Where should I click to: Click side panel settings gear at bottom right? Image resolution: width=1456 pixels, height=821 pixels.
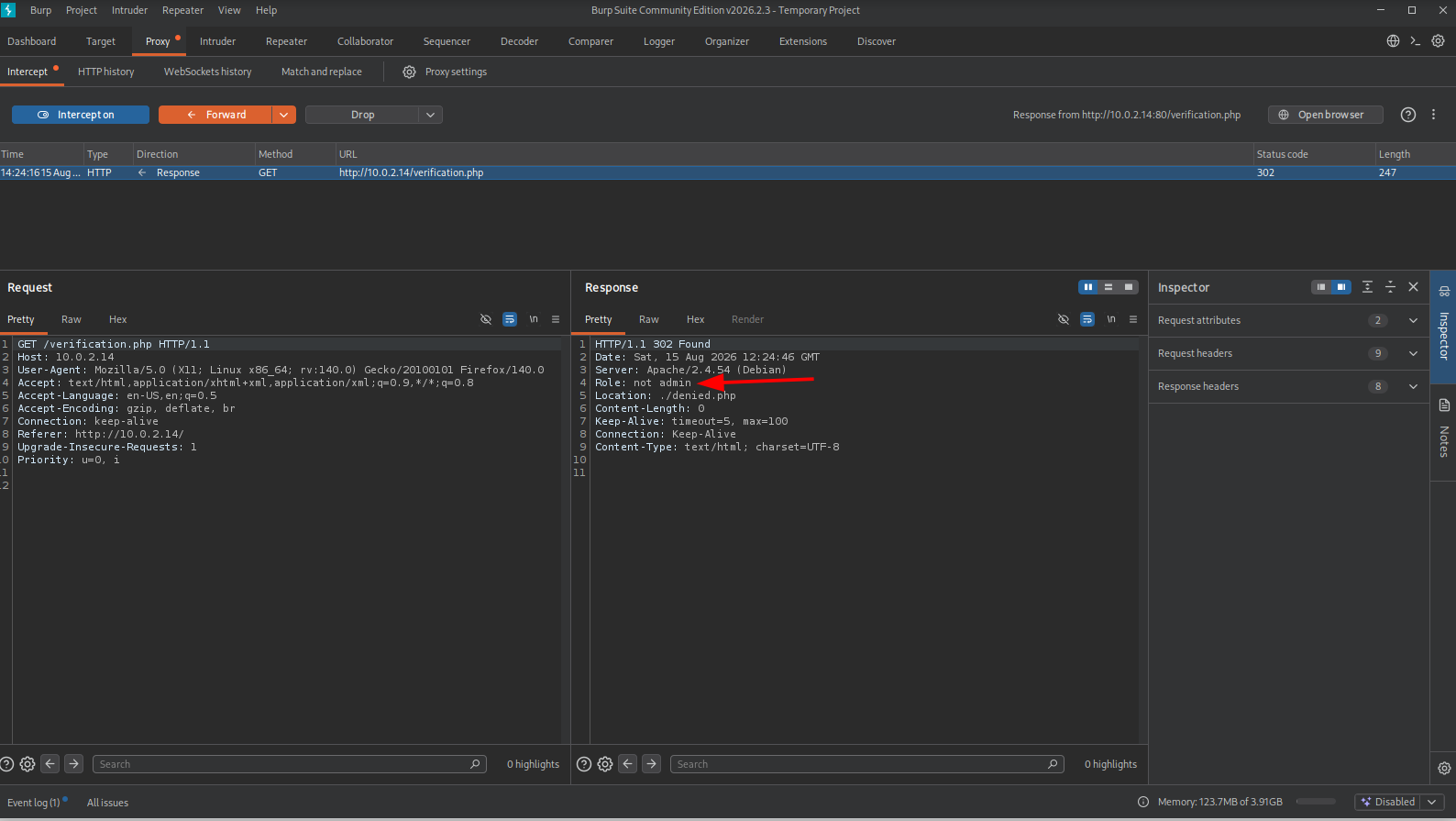[1444, 769]
